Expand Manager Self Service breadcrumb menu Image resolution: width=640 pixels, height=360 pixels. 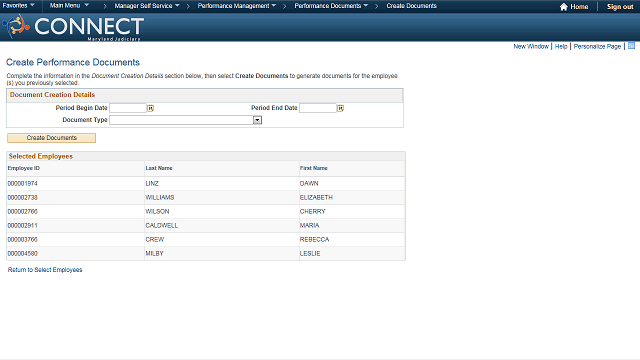pyautogui.click(x=147, y=6)
